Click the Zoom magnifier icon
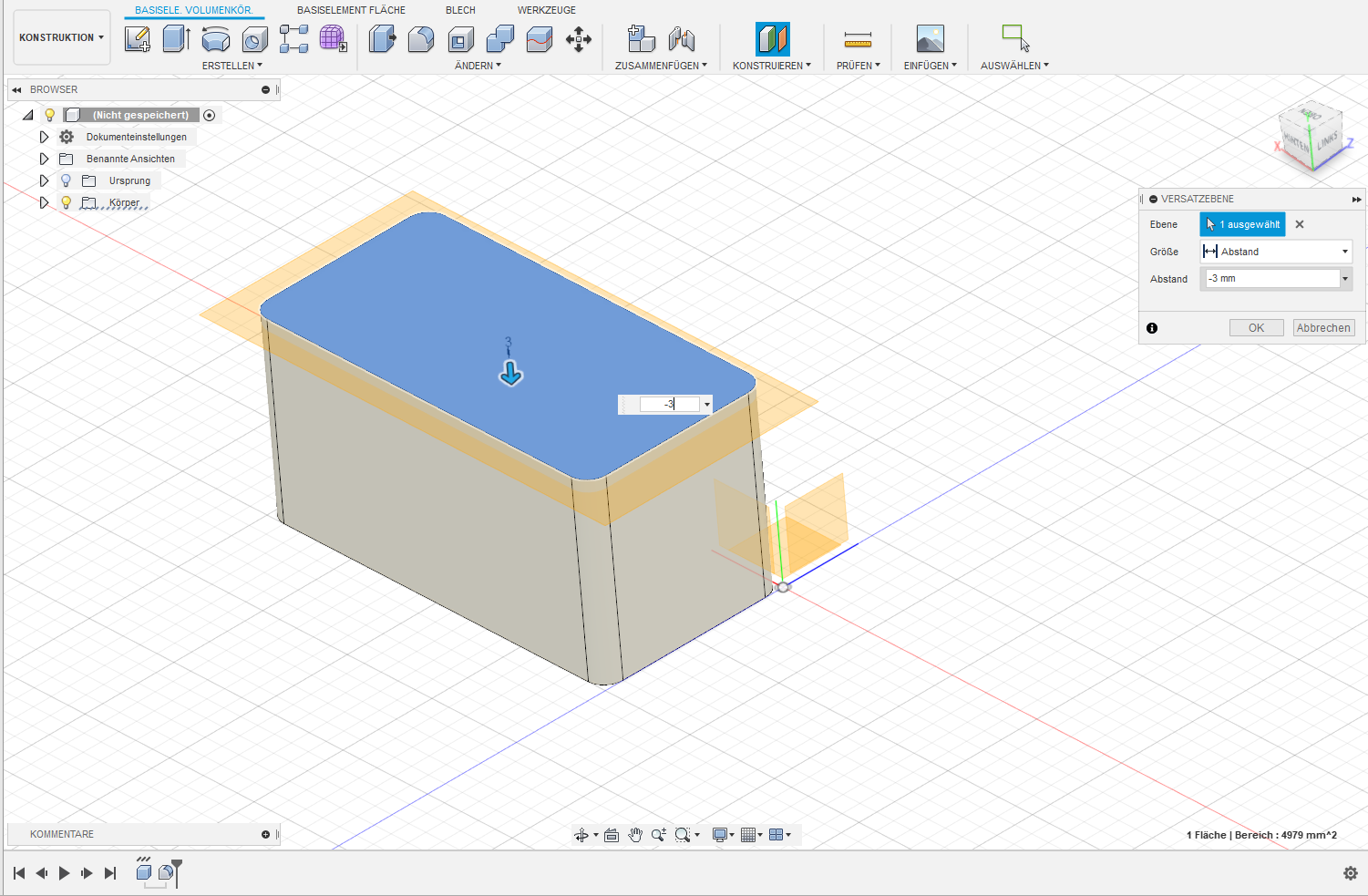Image resolution: width=1368 pixels, height=896 pixels. click(659, 835)
